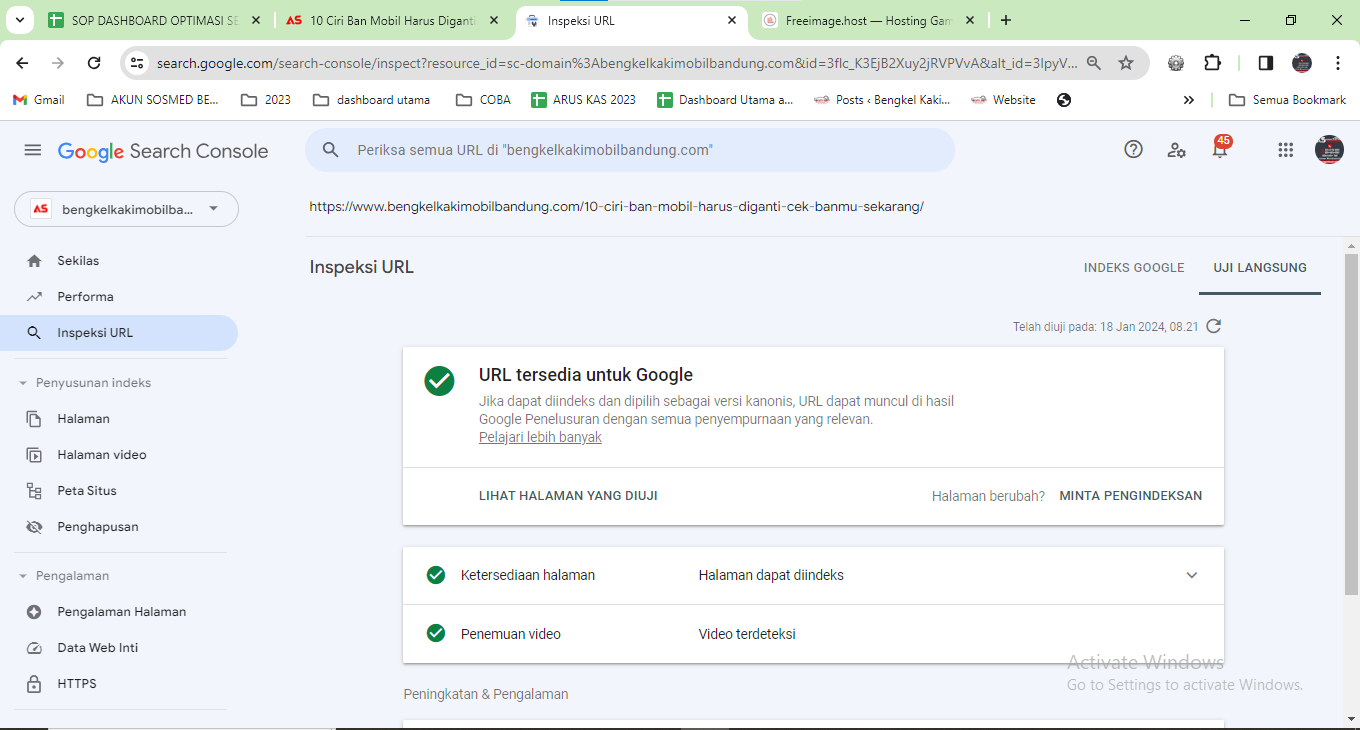1360x730 pixels.
Task: Click LIHAT HALAMAN YANG DIUJI
Action: [x=568, y=496]
